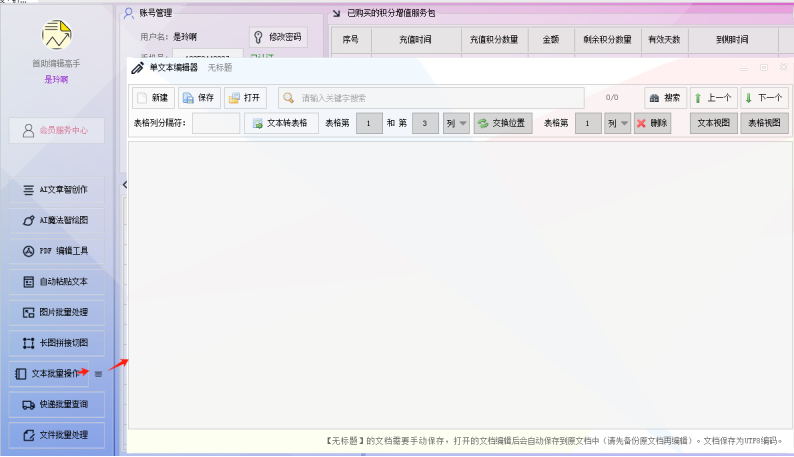Click the 保存 save button
Image resolution: width=794 pixels, height=457 pixels.
coord(199,98)
